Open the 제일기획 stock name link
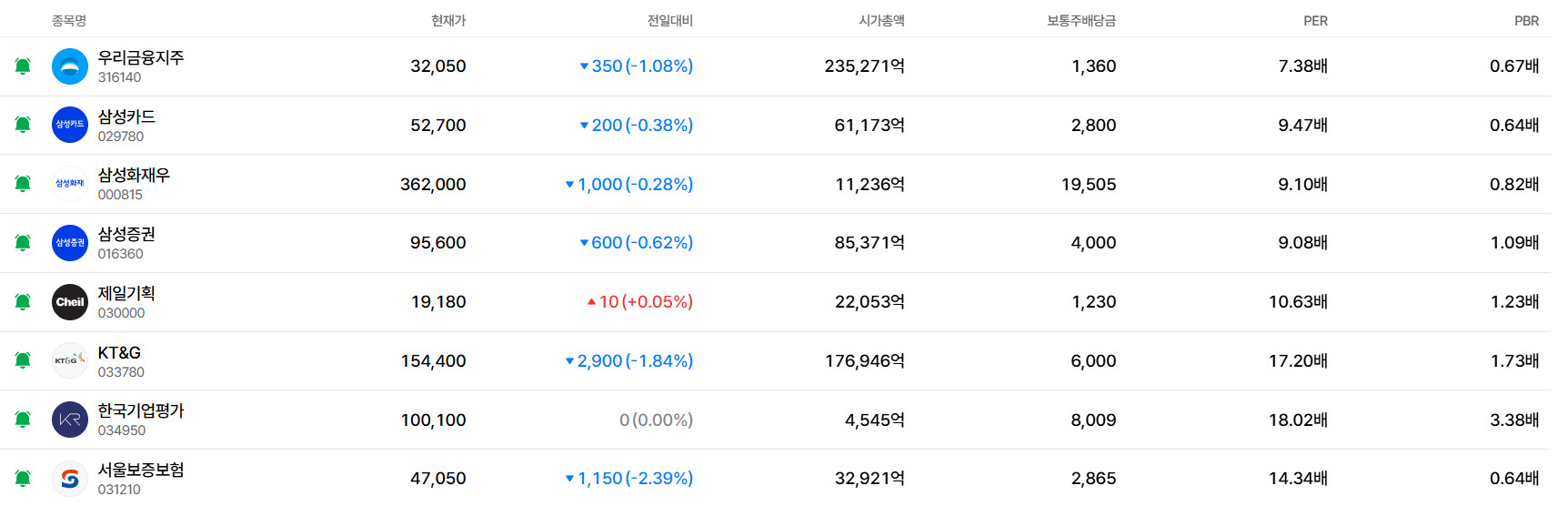This screenshot has width=1568, height=506. pyautogui.click(x=126, y=293)
